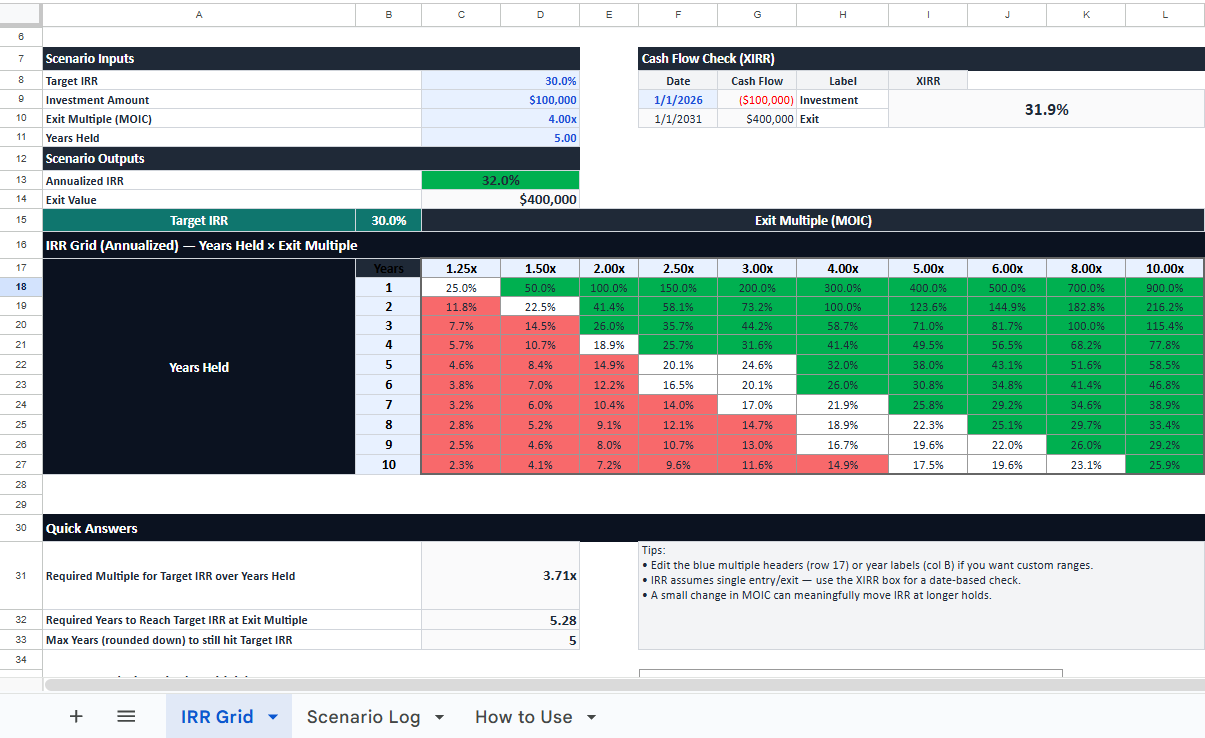Select the XIRR result cell showing 31.9%
Screen dimensions: 1205x738
pos(1046,109)
